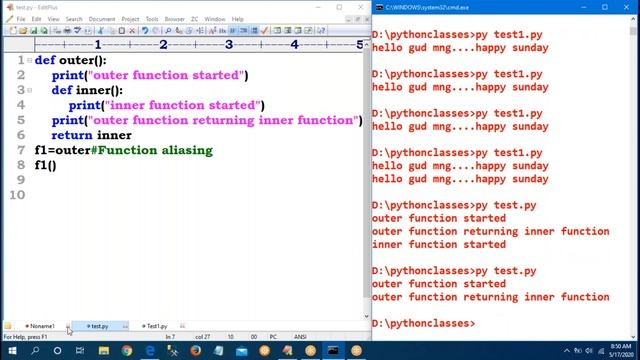Click the Go to line toolbar icon
Image resolution: width=640 pixels, height=360 pixels.
[x=200, y=31]
